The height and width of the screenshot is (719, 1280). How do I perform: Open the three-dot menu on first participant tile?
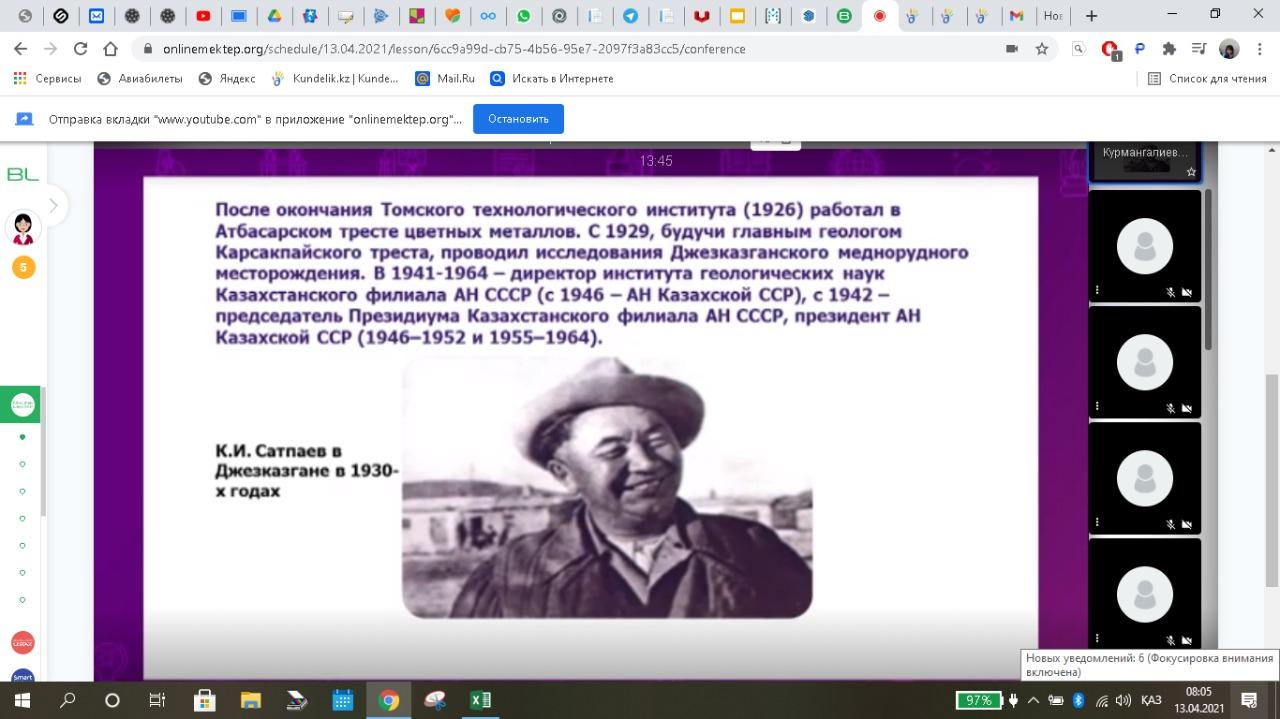pyautogui.click(x=1097, y=291)
